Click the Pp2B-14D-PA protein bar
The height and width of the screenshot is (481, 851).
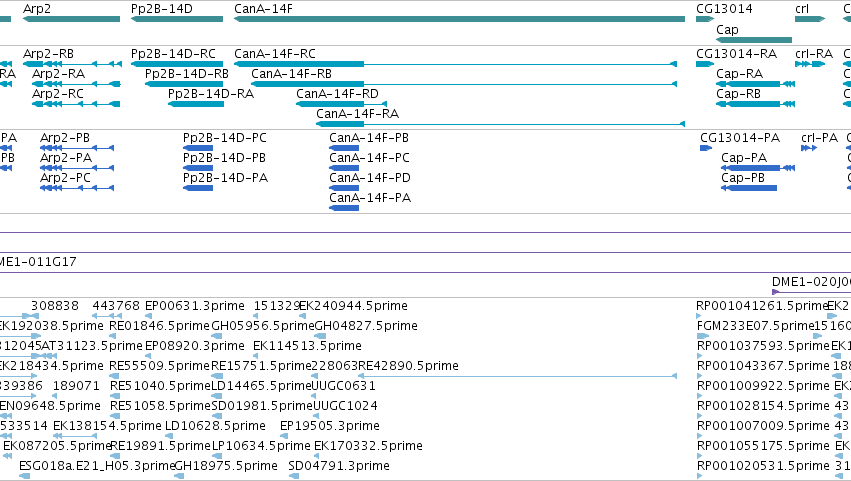point(198,188)
